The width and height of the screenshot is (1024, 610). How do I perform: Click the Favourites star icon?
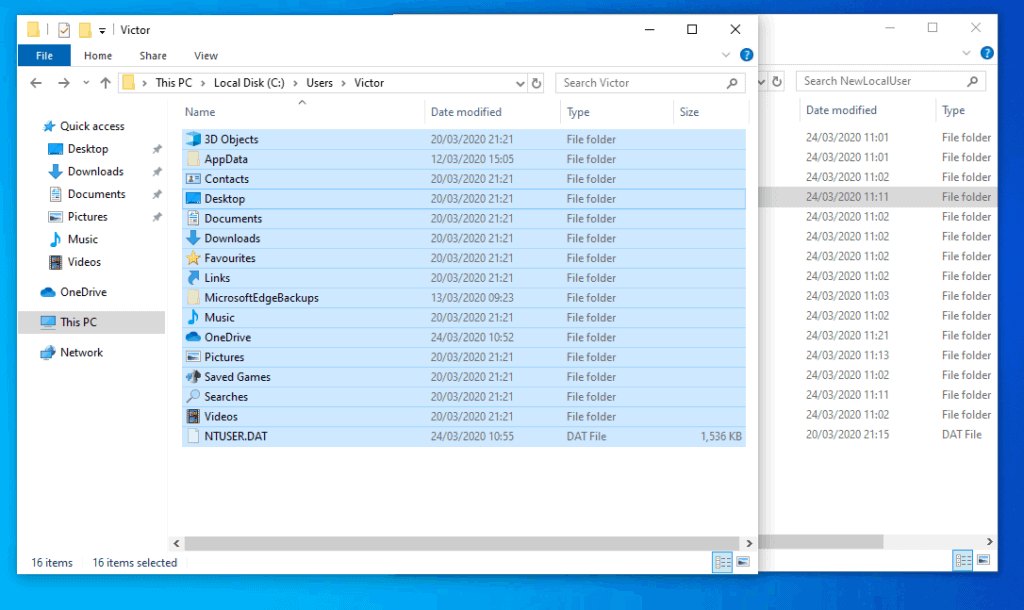(x=193, y=258)
